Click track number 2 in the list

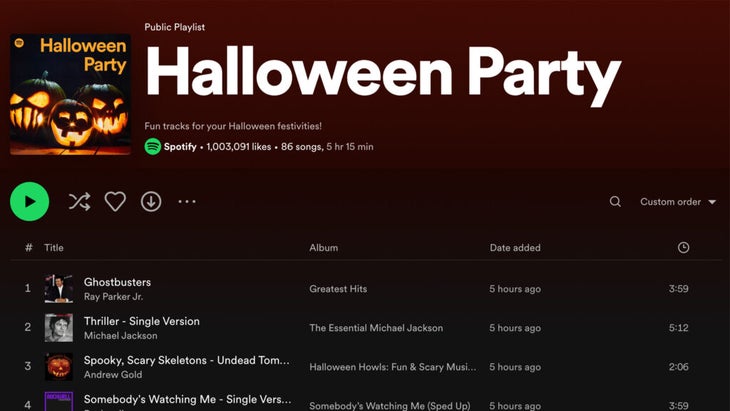[28, 328]
